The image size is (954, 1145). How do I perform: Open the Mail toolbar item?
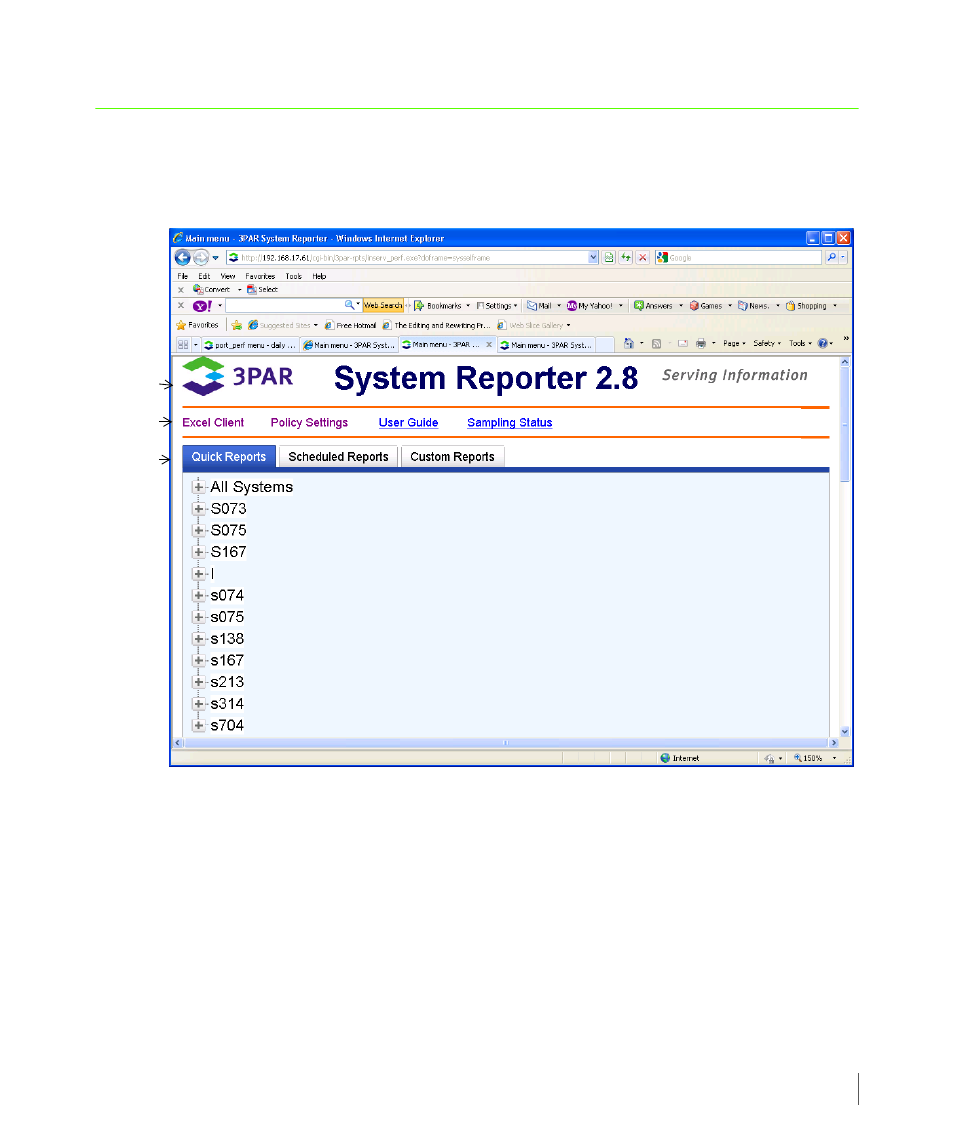(x=543, y=306)
